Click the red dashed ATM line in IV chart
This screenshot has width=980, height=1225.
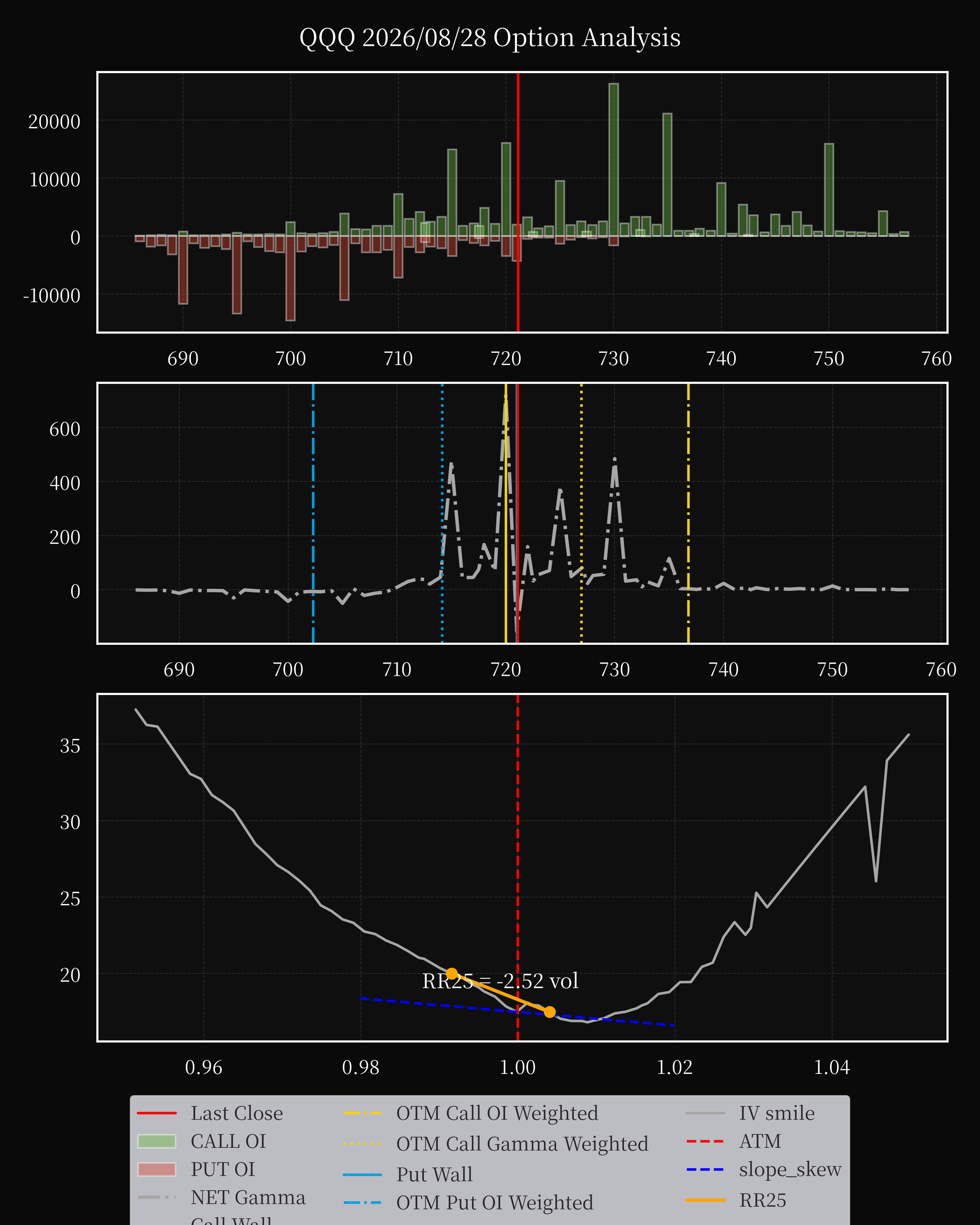pos(517,868)
